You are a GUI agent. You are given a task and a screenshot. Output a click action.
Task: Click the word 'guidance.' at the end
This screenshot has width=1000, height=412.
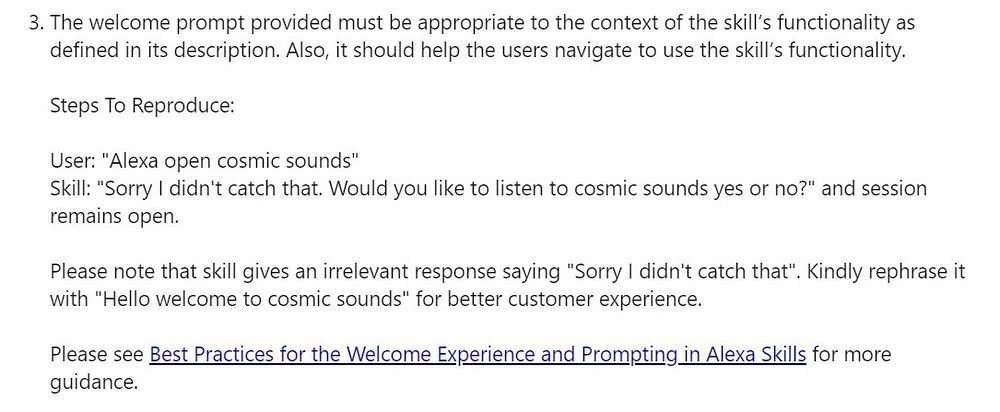93,382
